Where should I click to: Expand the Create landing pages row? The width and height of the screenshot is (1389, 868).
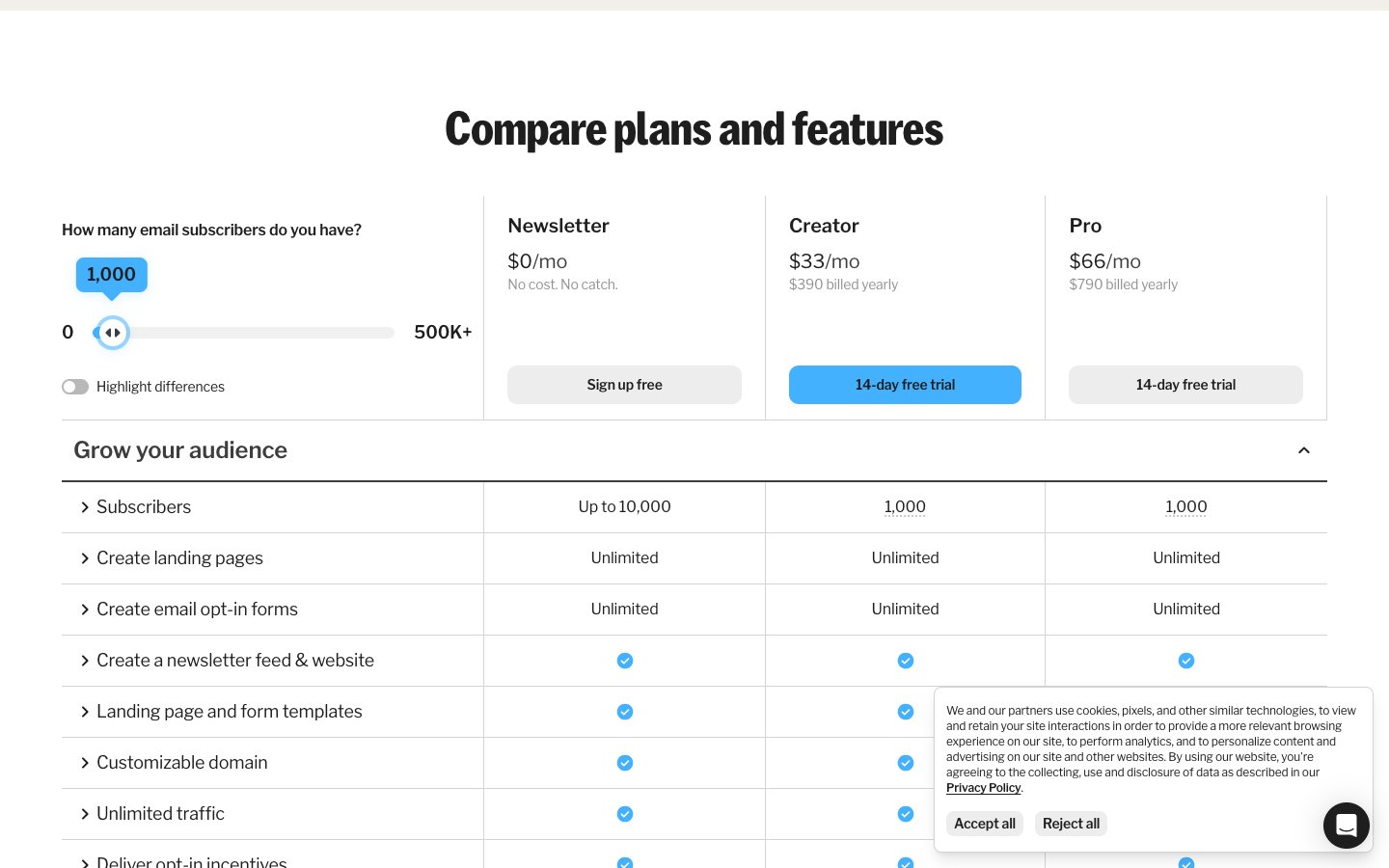coord(85,558)
